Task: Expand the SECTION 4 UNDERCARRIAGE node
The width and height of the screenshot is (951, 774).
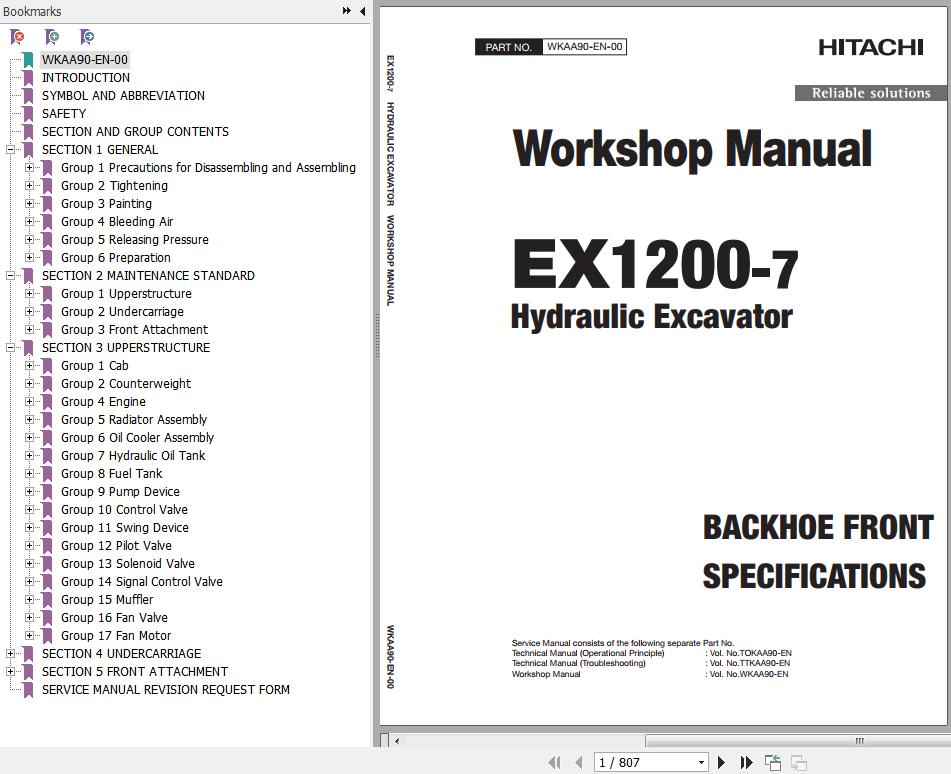Action: (x=10, y=654)
